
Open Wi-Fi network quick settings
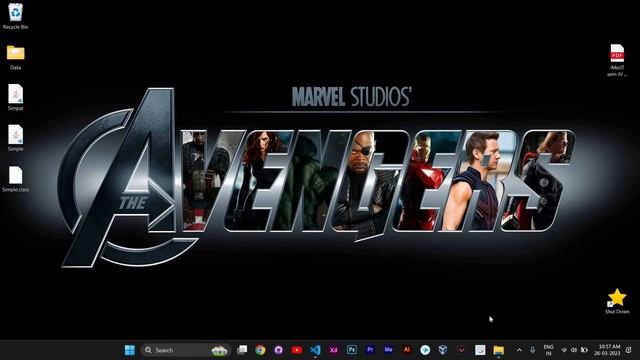564,350
